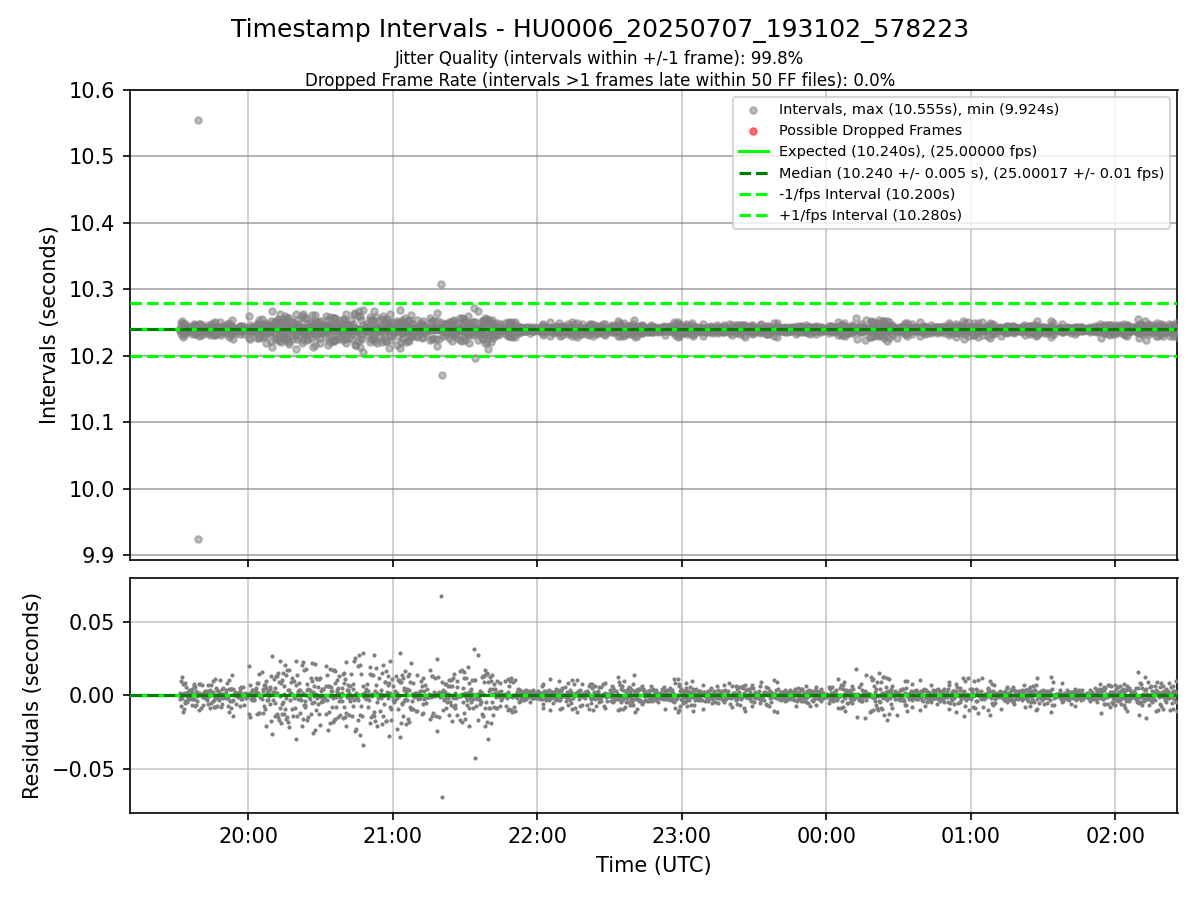
Task: Click the highest residual point above 0.05
Action: click(441, 596)
